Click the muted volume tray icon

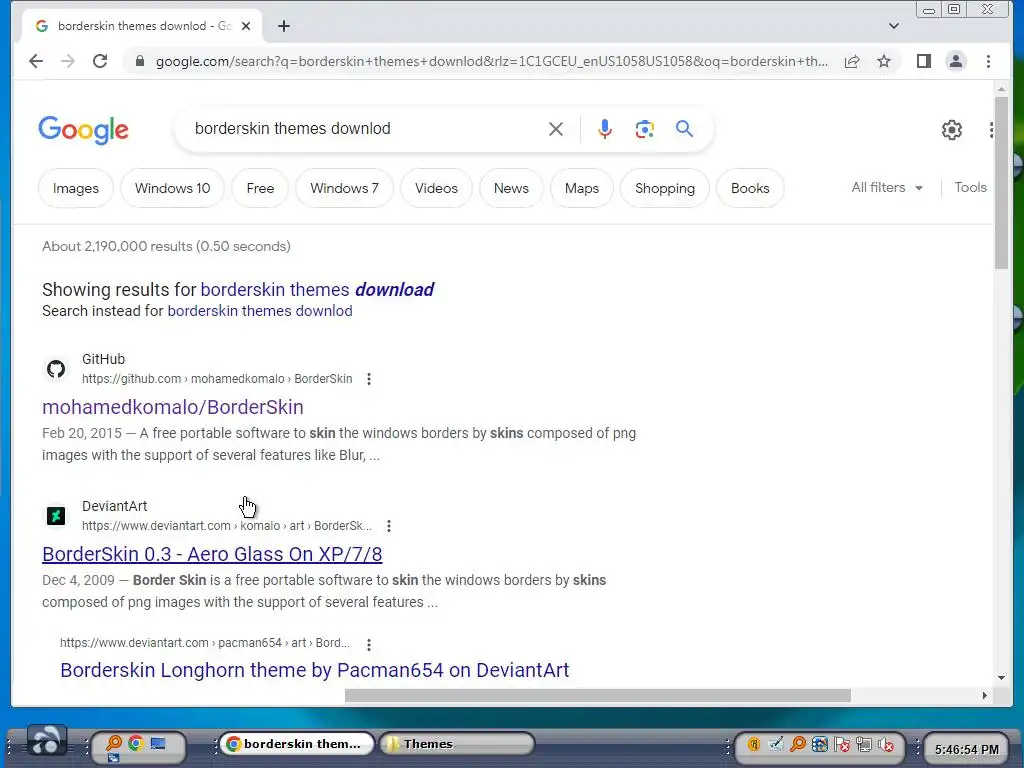(886, 744)
